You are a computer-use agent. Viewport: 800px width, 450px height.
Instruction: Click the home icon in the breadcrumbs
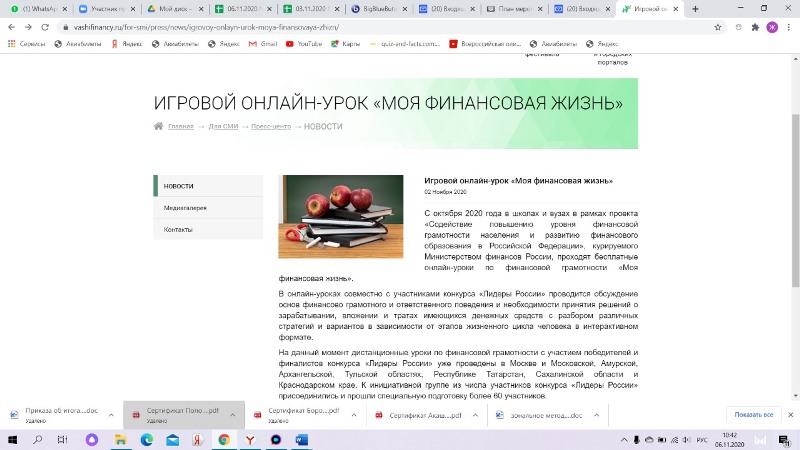[x=158, y=126]
